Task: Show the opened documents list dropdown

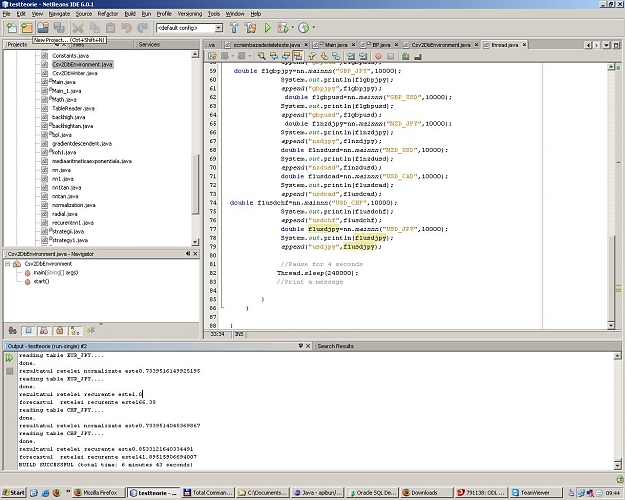Action: [x=606, y=45]
